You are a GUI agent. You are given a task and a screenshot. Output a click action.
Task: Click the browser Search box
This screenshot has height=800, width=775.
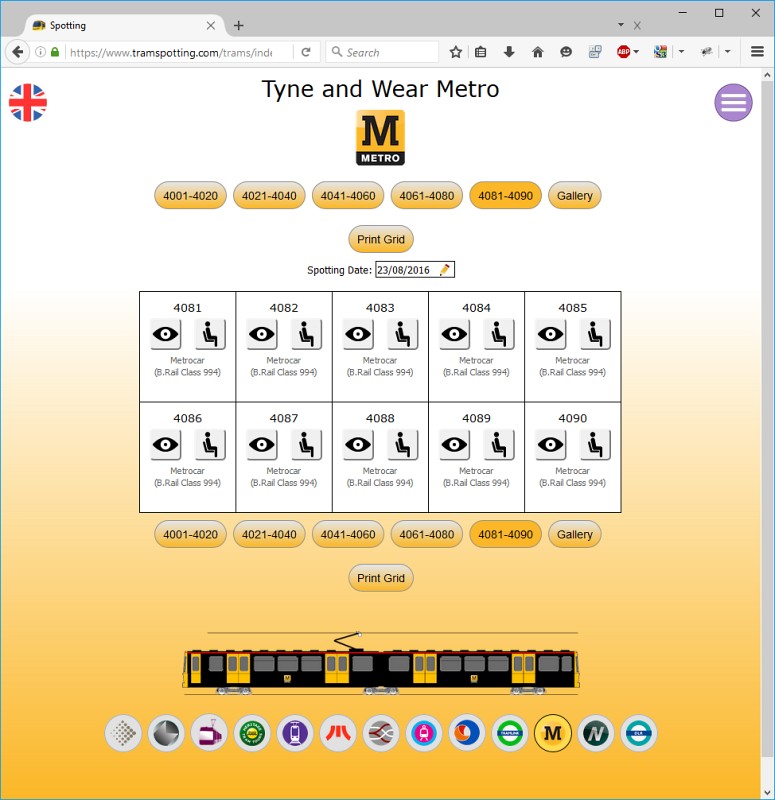pyautogui.click(x=382, y=52)
